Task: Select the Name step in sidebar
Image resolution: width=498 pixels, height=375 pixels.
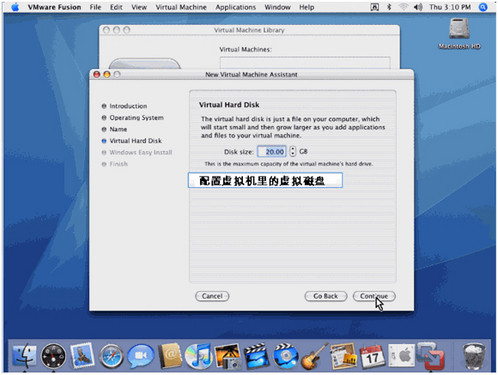Action: point(114,129)
